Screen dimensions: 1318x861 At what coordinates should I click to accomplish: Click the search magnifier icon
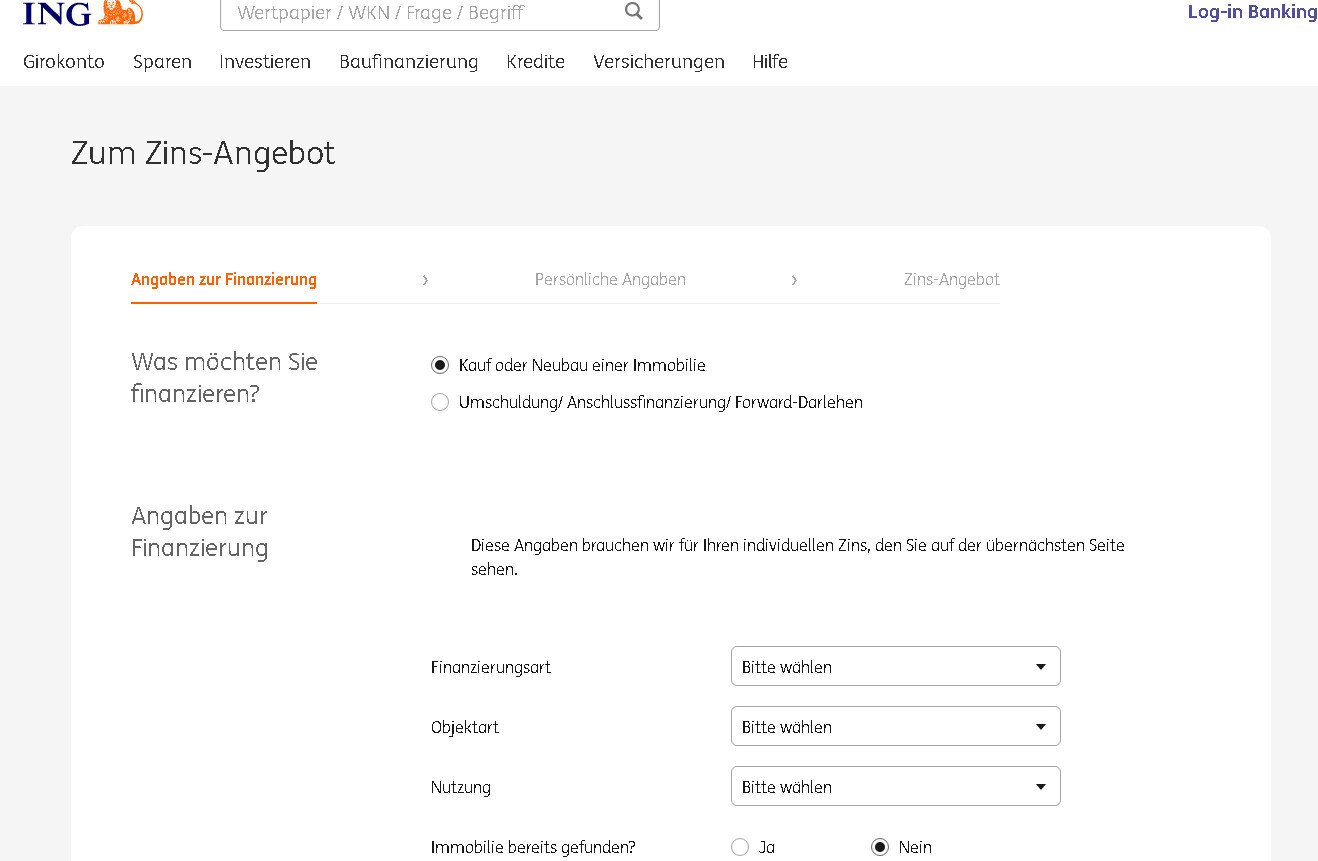click(633, 12)
